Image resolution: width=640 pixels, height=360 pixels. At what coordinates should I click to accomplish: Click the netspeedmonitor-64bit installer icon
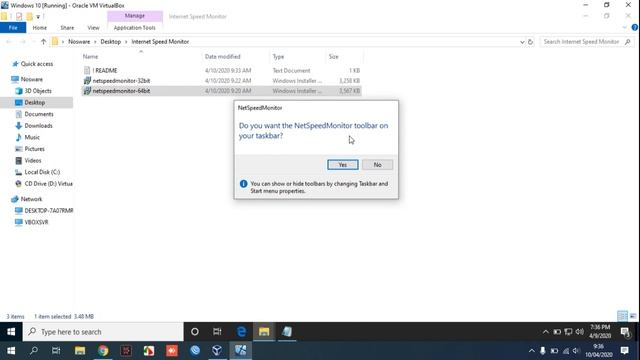87,91
